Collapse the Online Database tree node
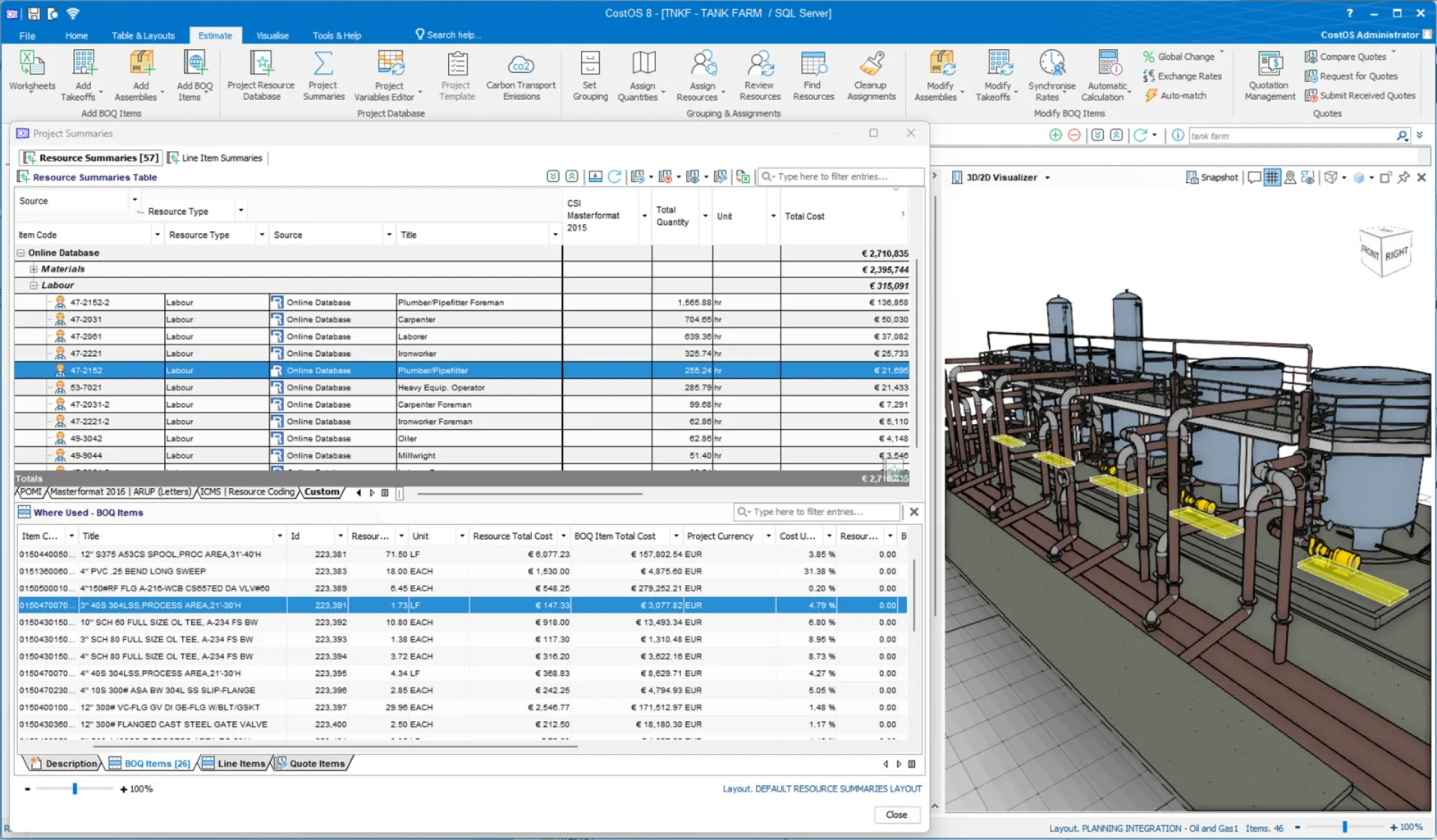Image resolution: width=1437 pixels, height=840 pixels. (x=21, y=253)
